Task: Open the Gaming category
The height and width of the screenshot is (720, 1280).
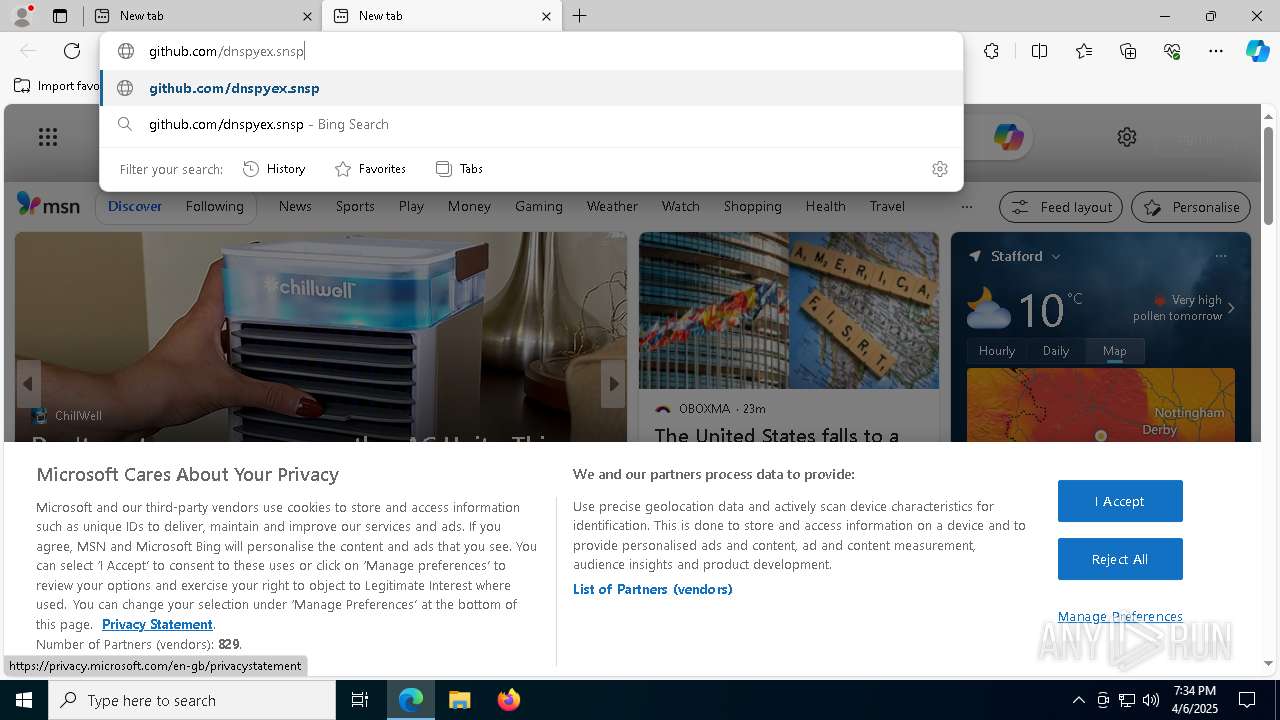Action: point(539,206)
